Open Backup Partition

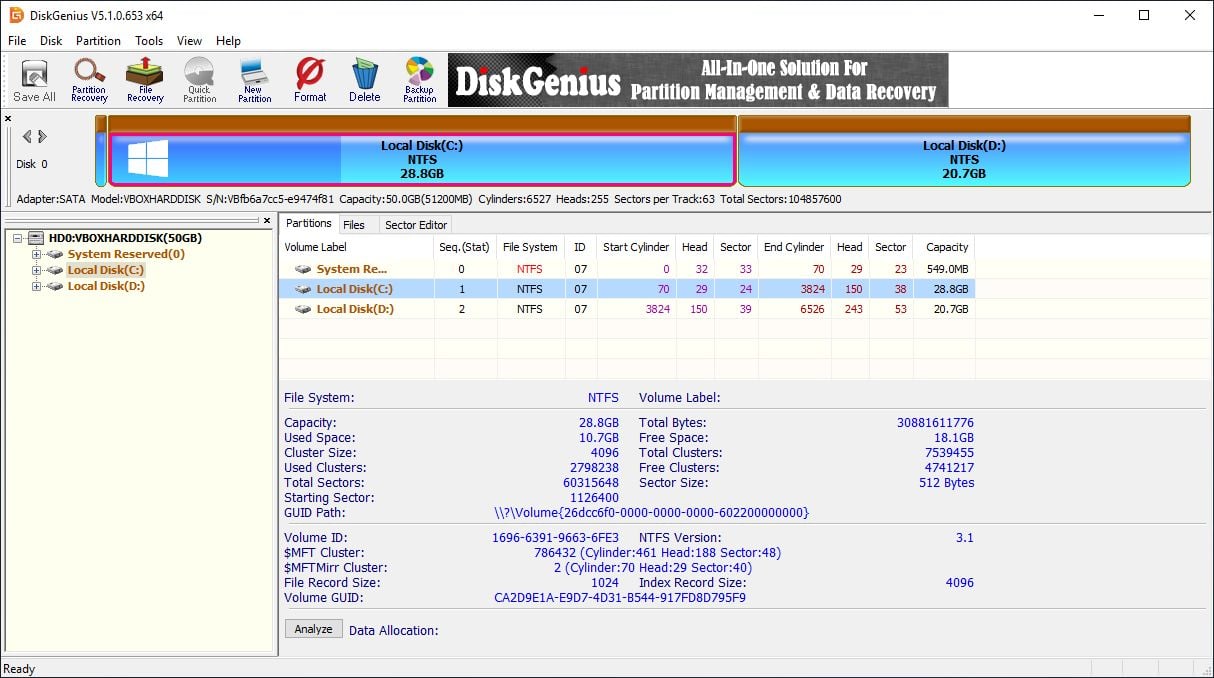(x=419, y=79)
